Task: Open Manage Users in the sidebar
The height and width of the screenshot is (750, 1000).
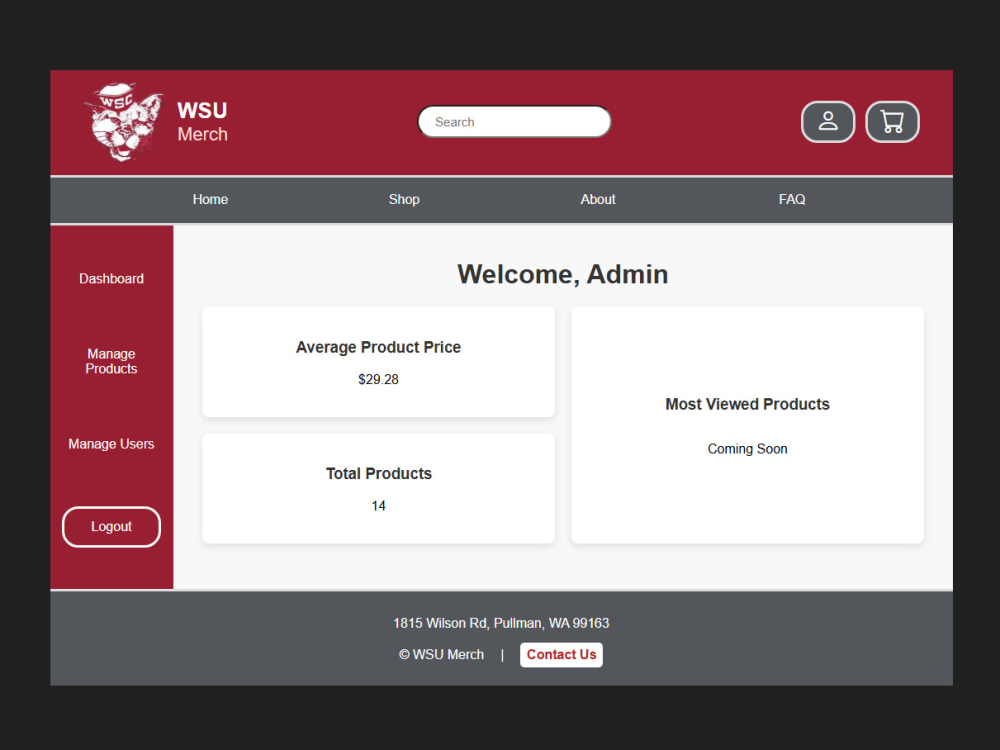Action: click(112, 444)
